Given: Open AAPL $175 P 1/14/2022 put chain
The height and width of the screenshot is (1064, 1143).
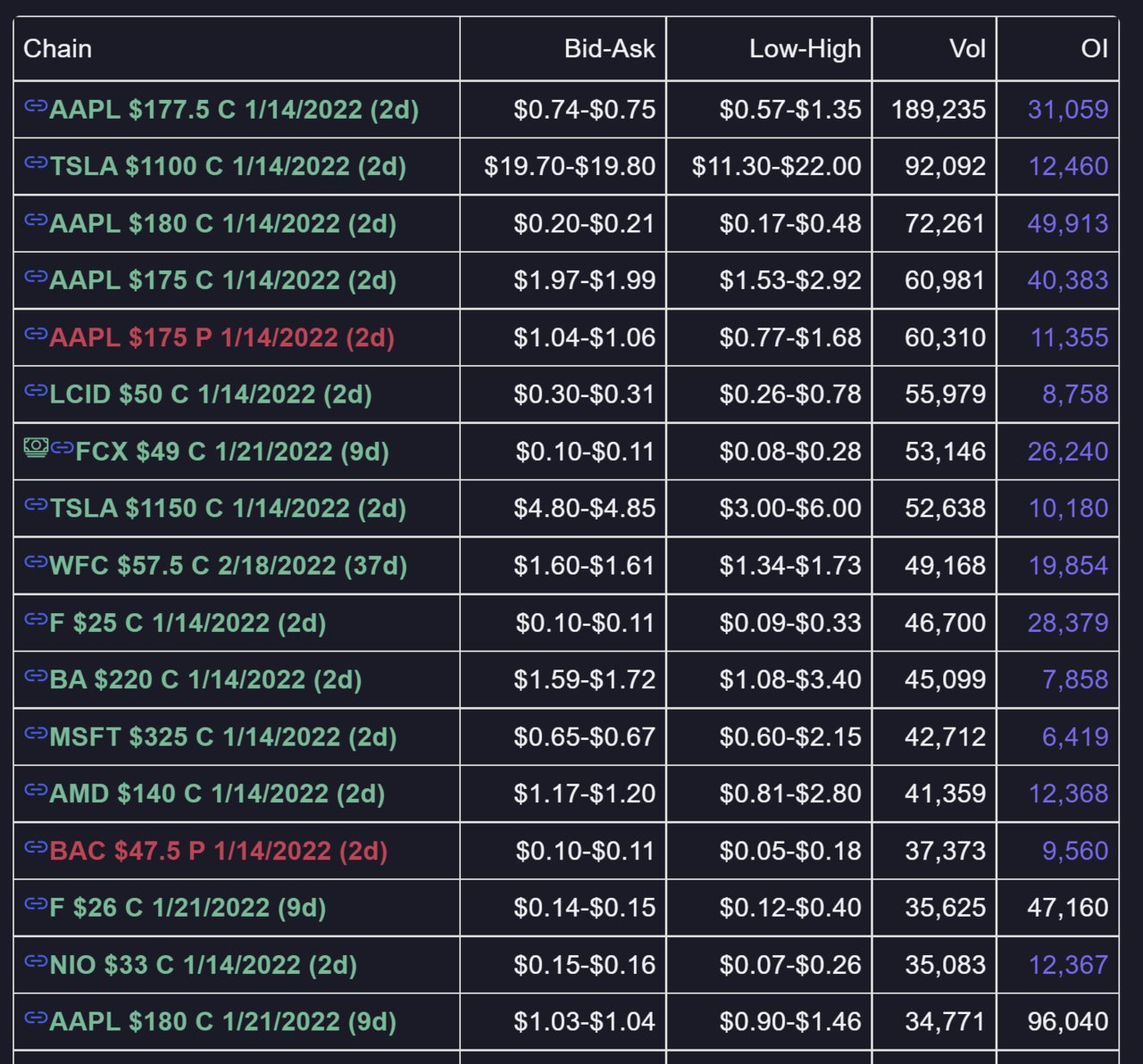Looking at the screenshot, I should click(222, 337).
